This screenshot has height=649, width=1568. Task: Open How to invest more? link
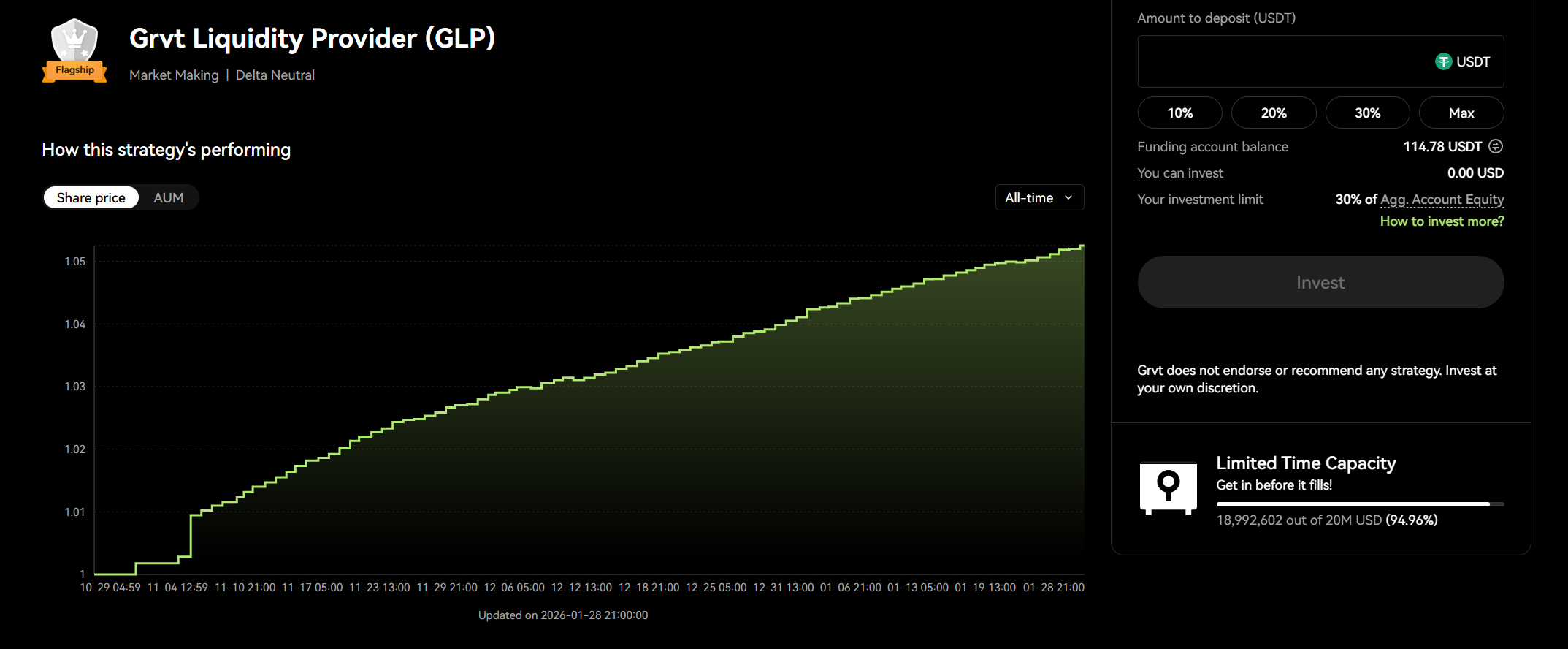coord(1442,221)
